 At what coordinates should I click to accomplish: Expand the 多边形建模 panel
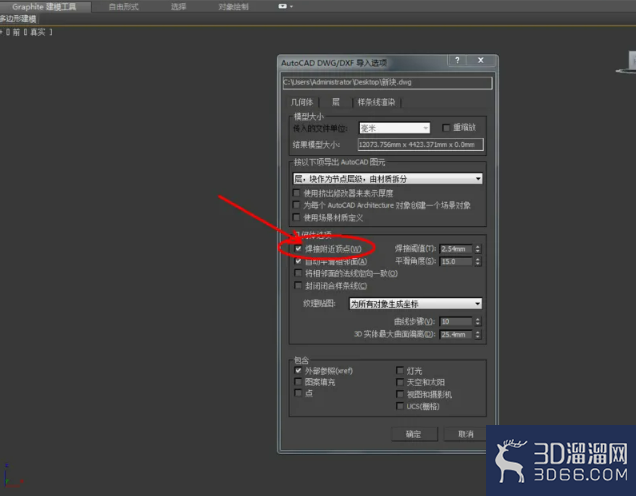pyautogui.click(x=18, y=19)
